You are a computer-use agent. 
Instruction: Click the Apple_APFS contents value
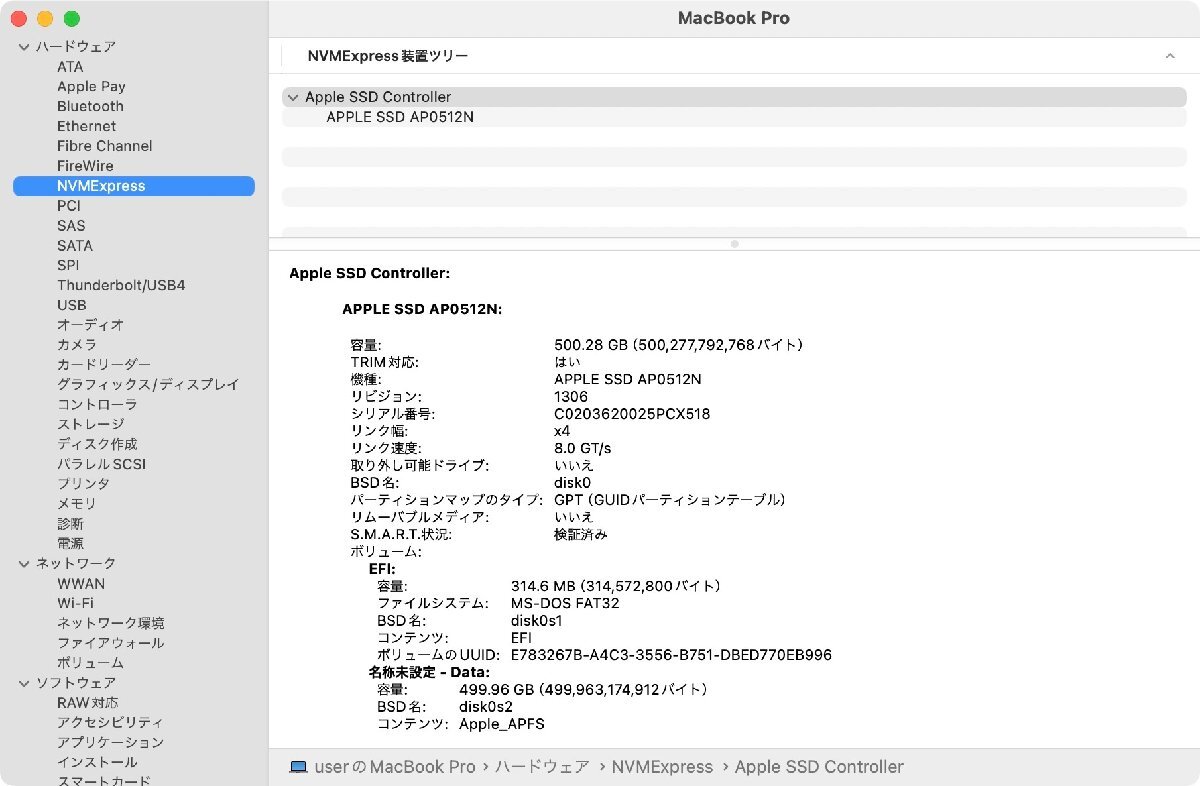click(502, 724)
